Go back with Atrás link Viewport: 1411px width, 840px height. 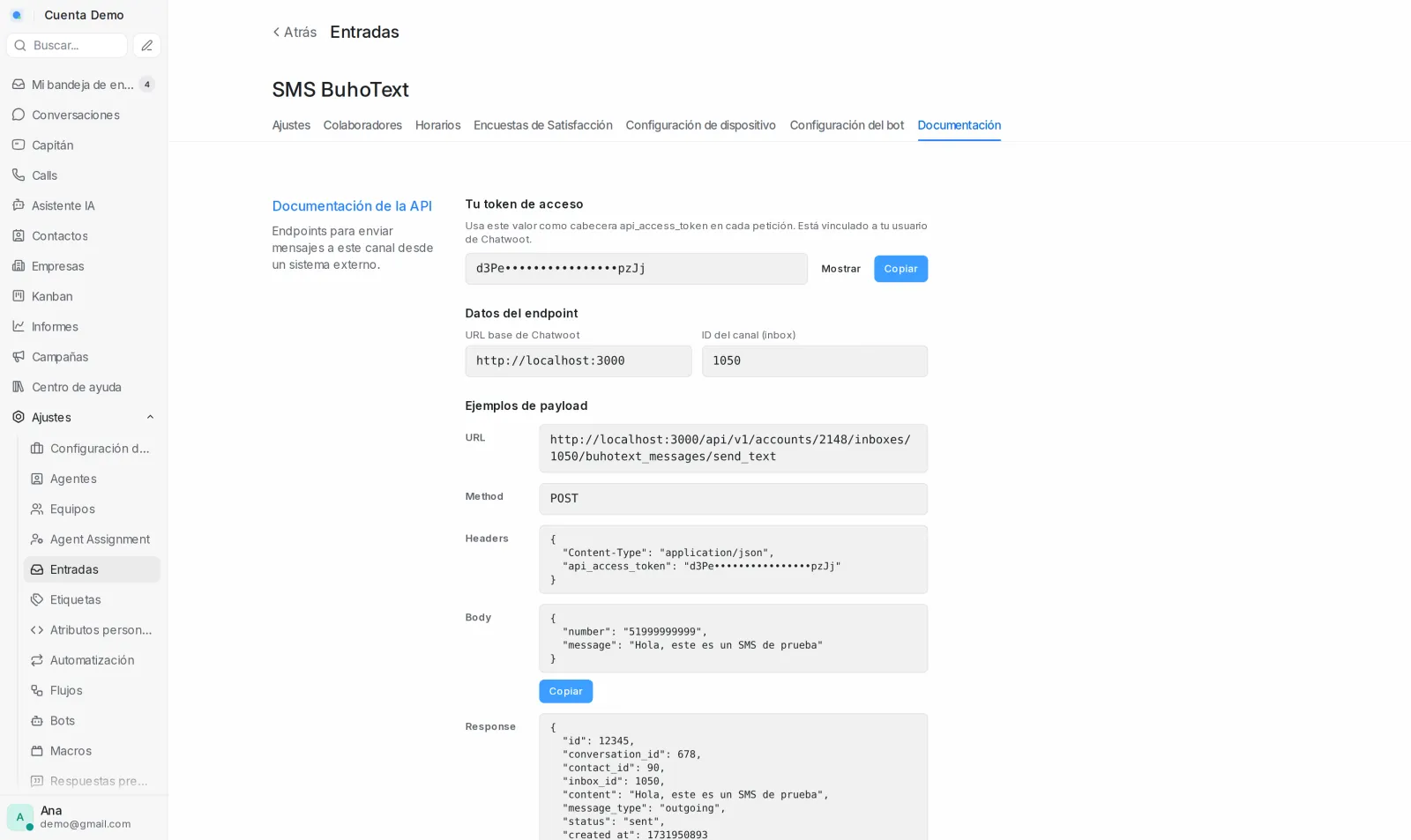click(x=295, y=32)
